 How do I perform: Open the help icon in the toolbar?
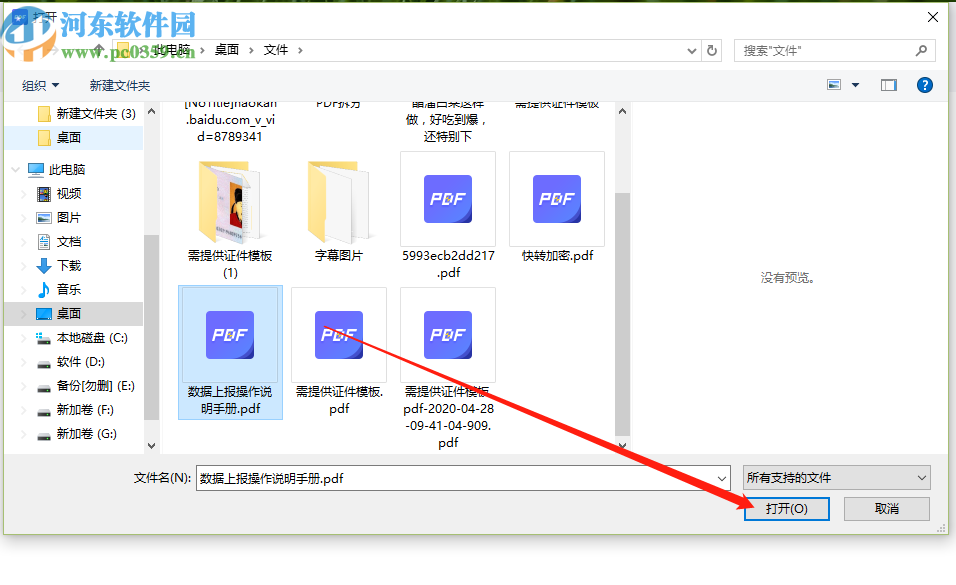(x=924, y=84)
